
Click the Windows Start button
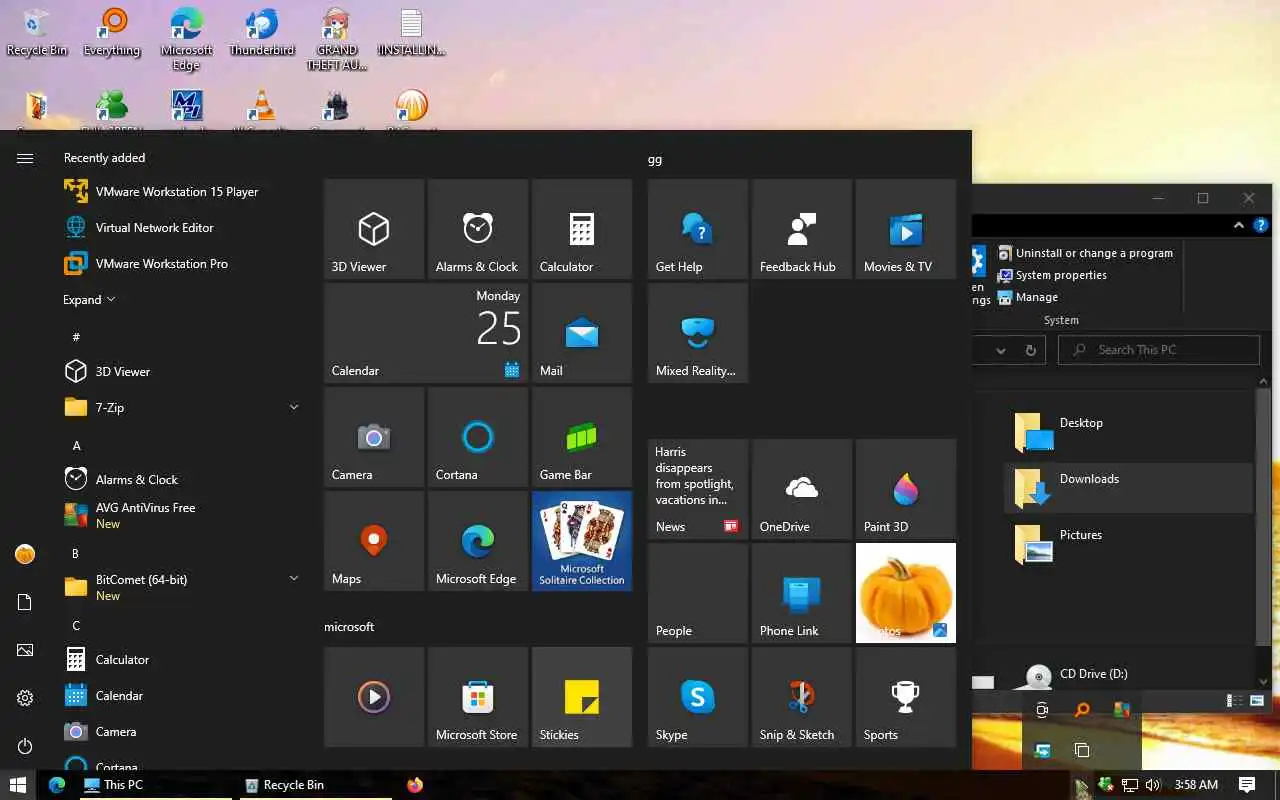[17, 785]
